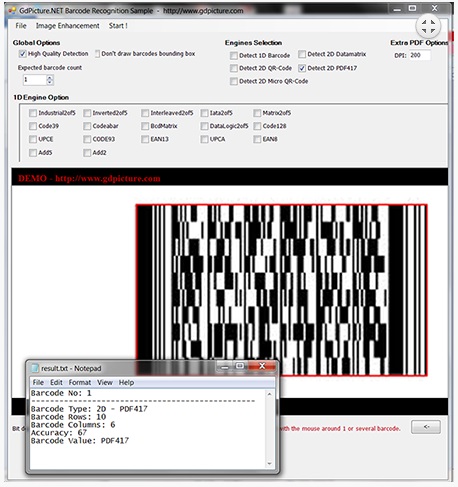Click the 'Accuracy: 67' line in Notepad

(59, 433)
